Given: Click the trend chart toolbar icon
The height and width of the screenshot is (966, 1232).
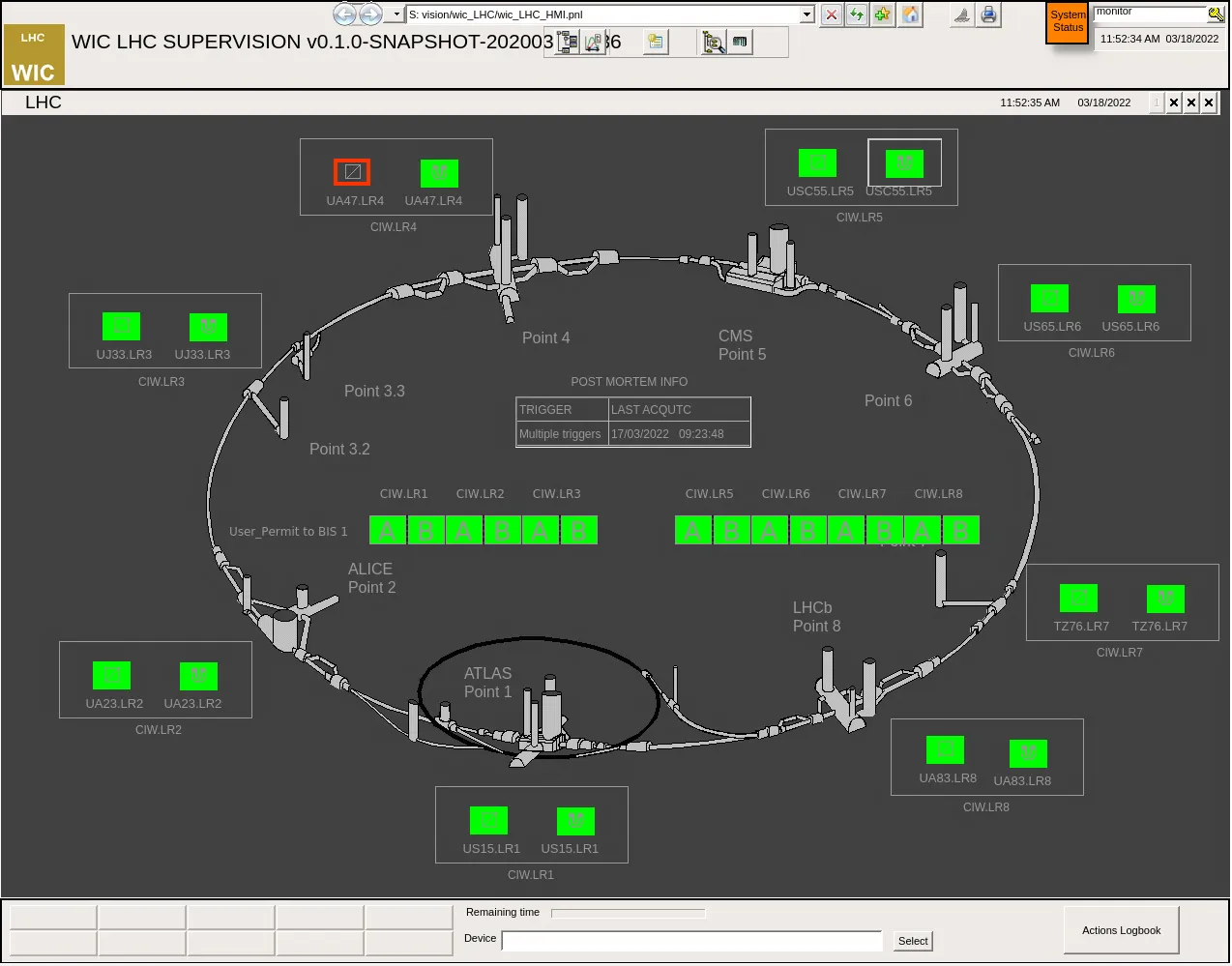Looking at the screenshot, I should tap(594, 43).
